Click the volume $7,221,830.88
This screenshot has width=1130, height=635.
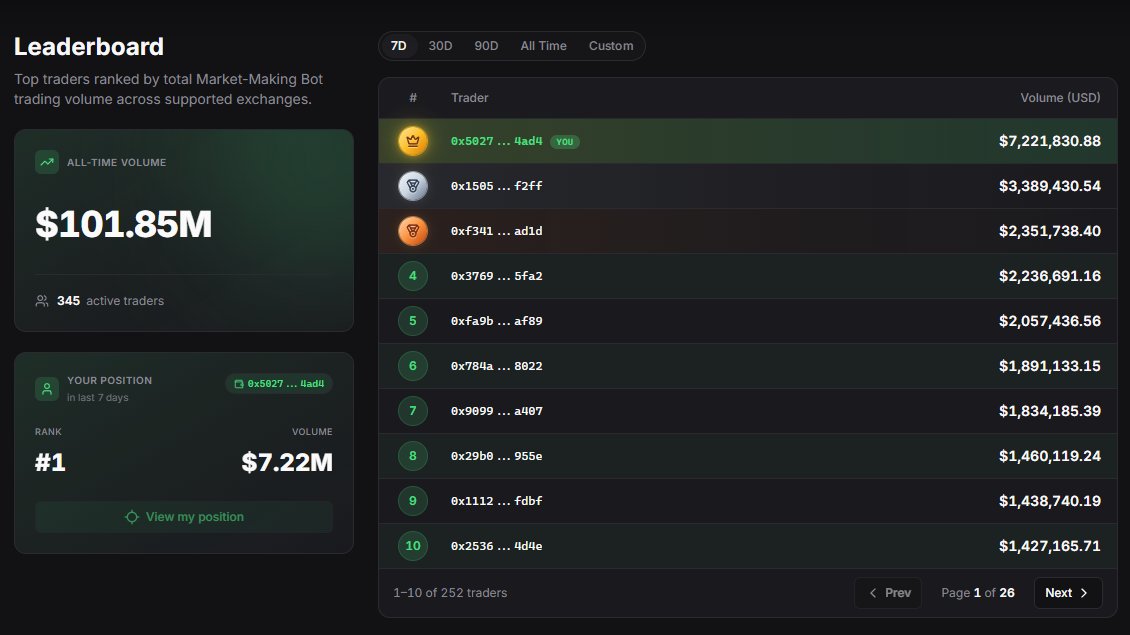pos(1049,141)
